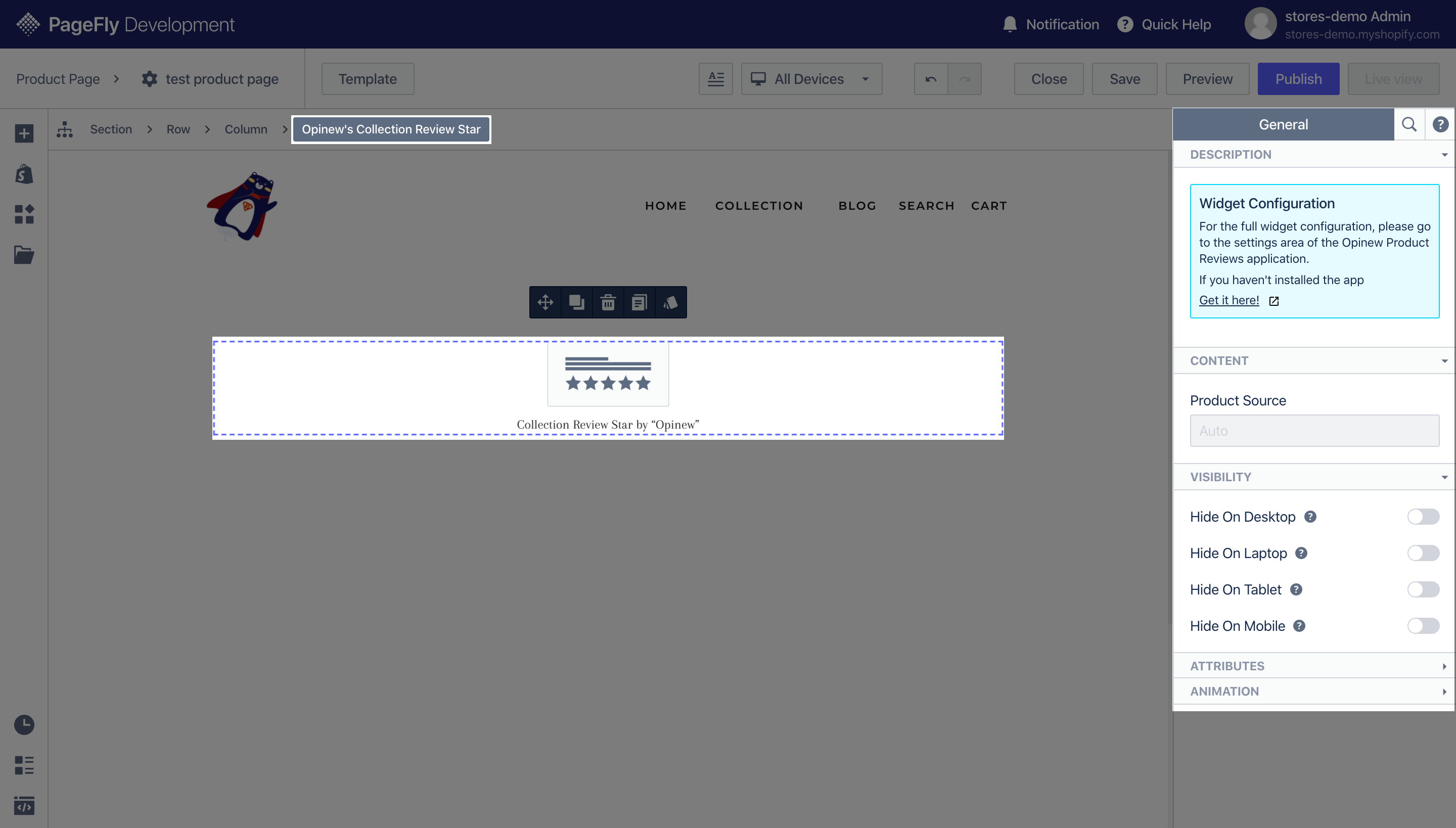This screenshot has width=1456, height=828.
Task: Click the help icon in General panel
Action: [x=1440, y=124]
